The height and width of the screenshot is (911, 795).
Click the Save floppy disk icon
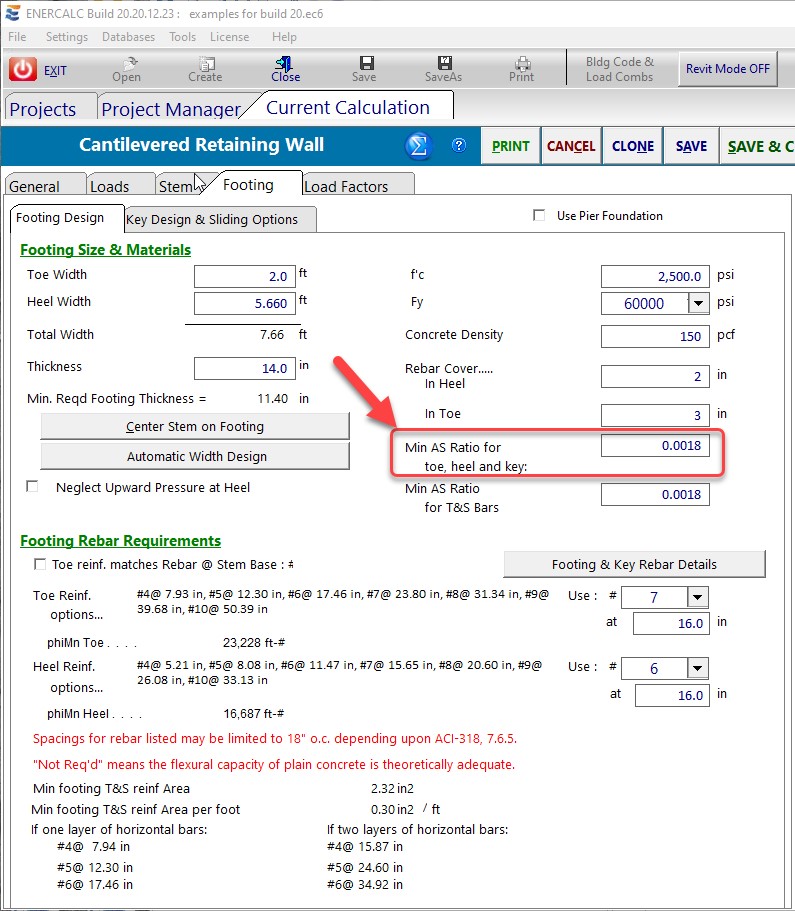(x=365, y=63)
